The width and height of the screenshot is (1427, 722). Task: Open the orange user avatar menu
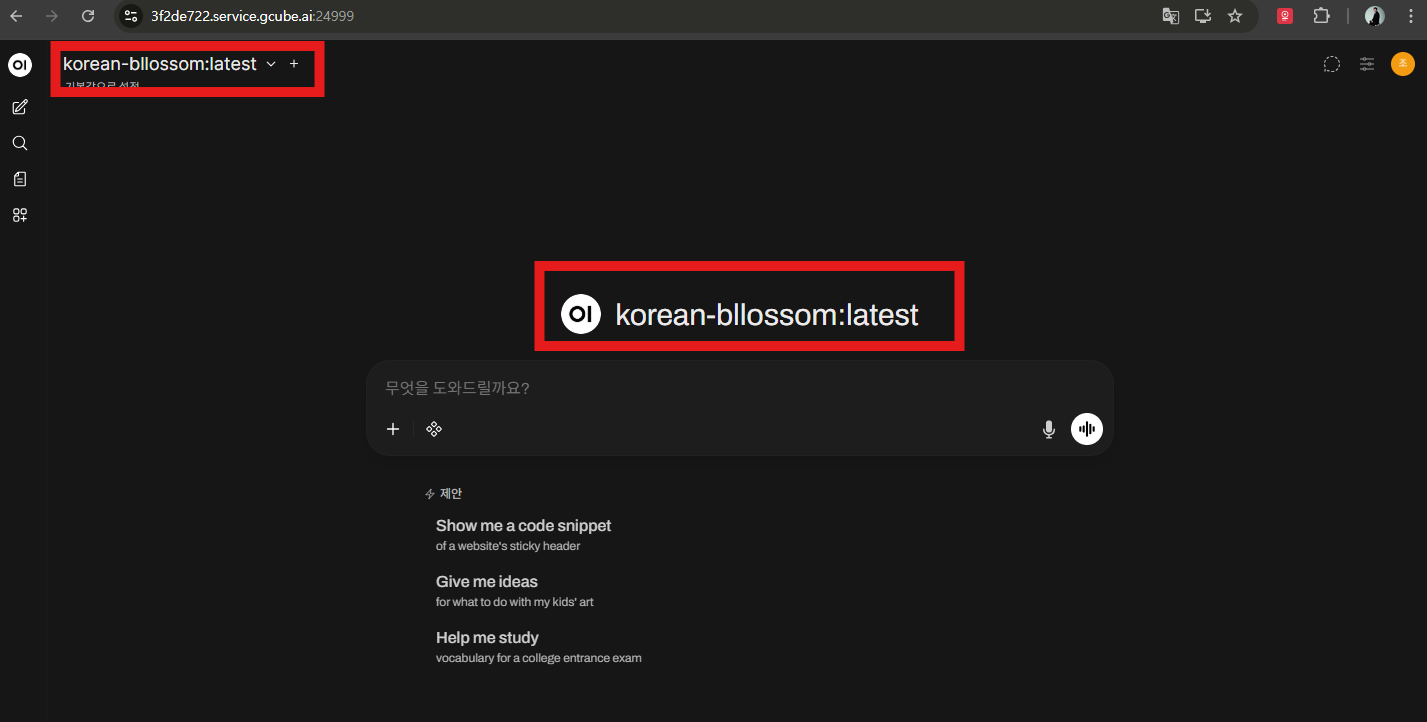pyautogui.click(x=1402, y=64)
